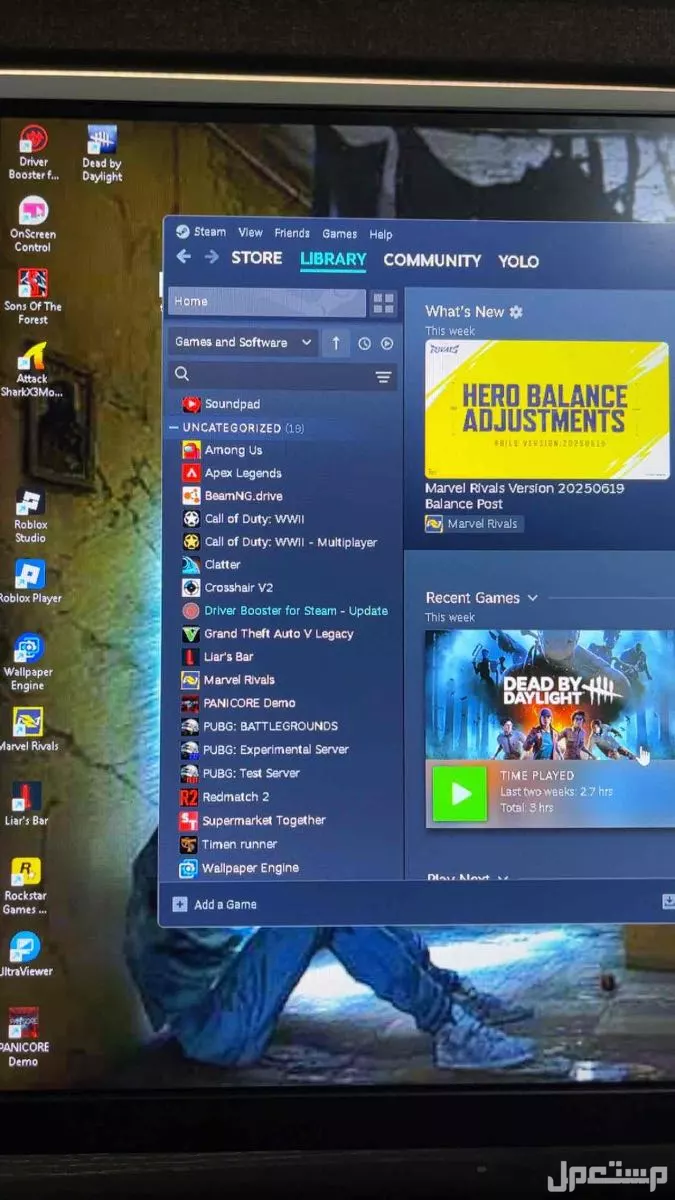Screen dimensions: 675x1200
Task: Open Hero Balance Adjustments news thumbnail
Action: [547, 409]
